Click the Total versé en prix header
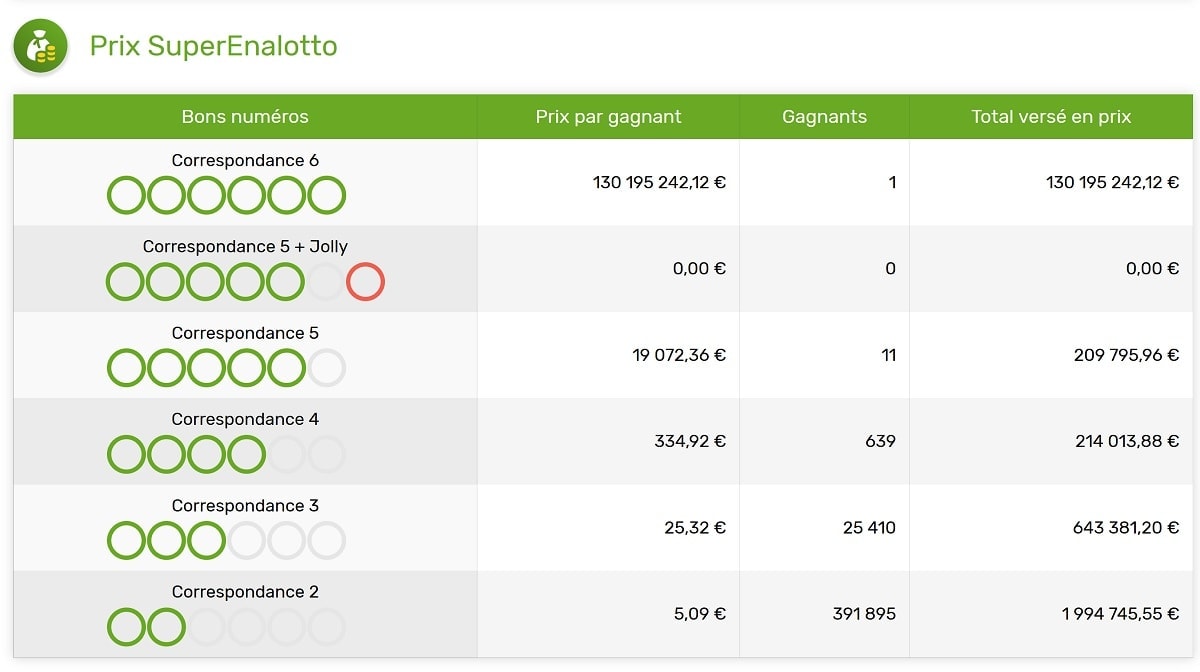This screenshot has width=1200, height=672. (x=1051, y=117)
